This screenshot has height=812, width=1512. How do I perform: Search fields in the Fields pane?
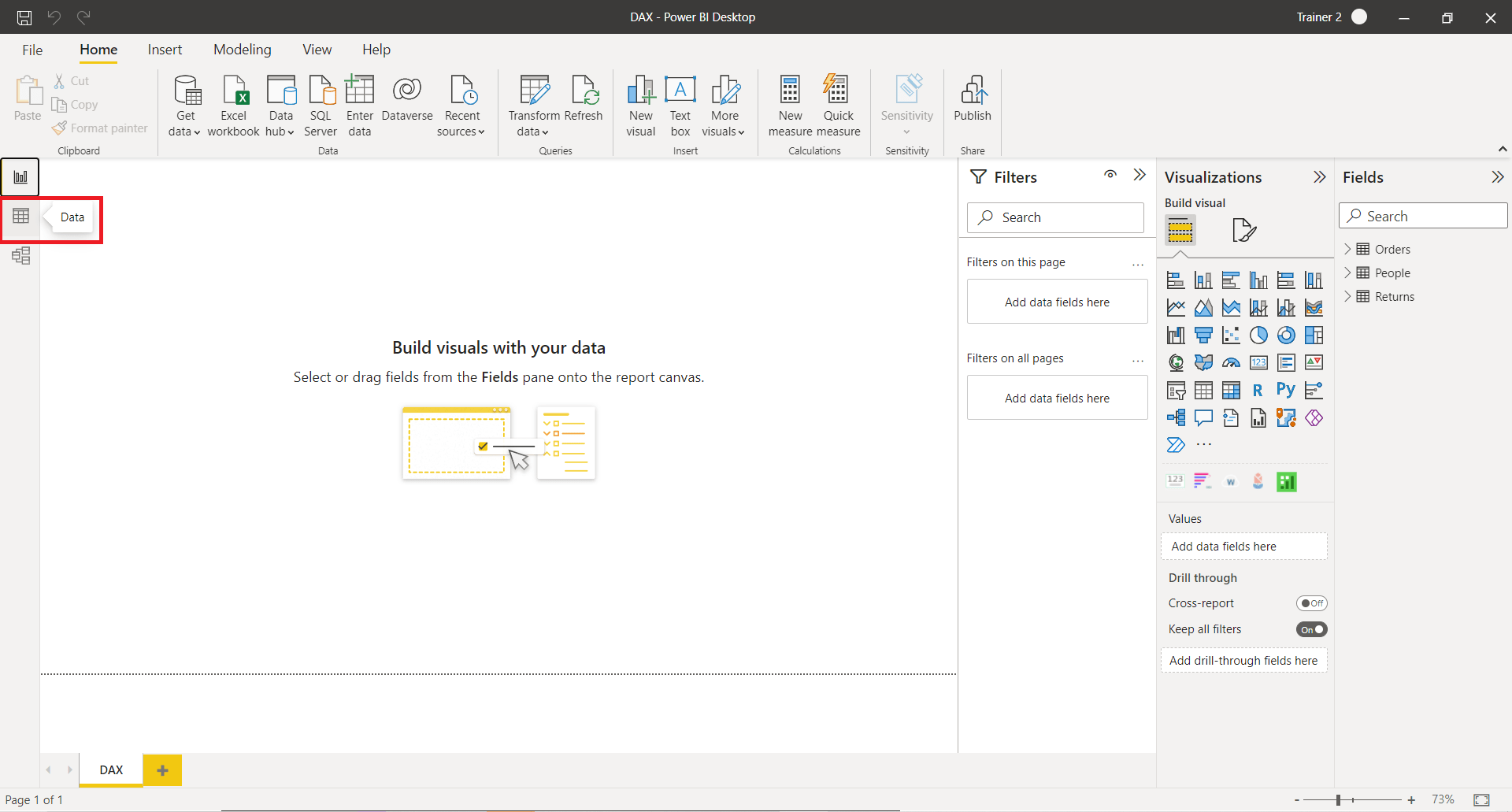(x=1424, y=215)
